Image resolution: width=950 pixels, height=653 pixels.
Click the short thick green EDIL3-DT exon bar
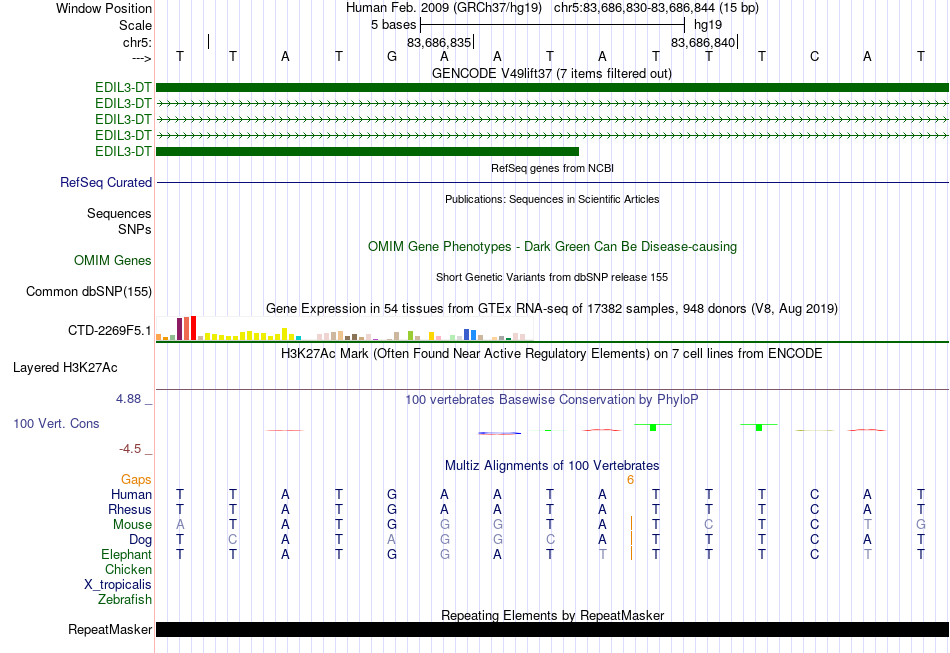367,151
